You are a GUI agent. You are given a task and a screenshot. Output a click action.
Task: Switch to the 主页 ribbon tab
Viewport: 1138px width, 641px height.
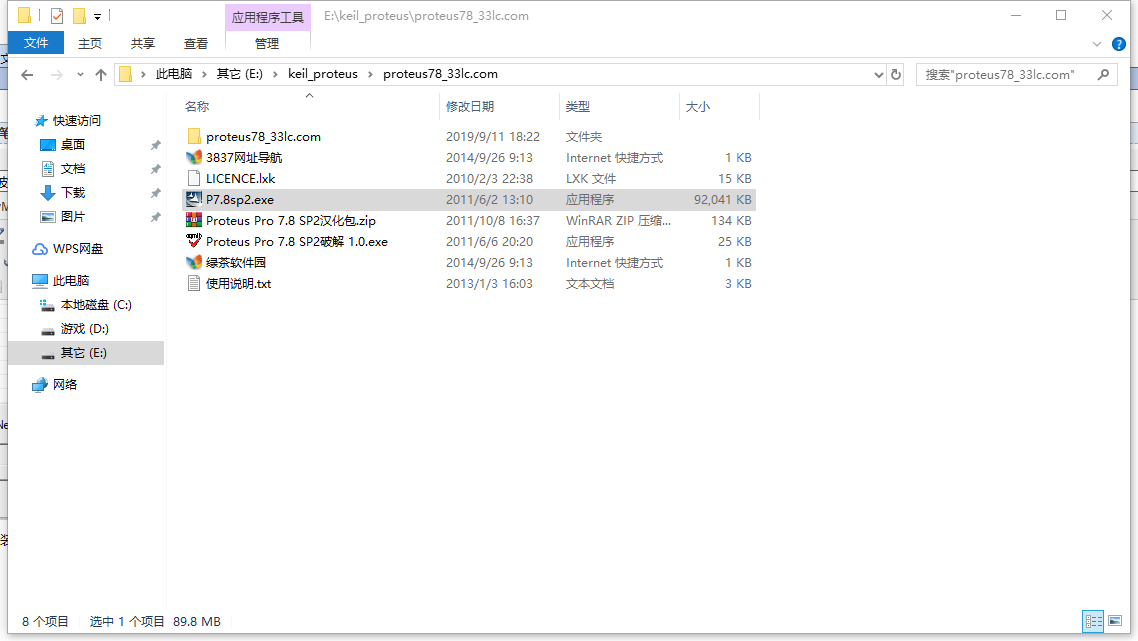(x=90, y=44)
